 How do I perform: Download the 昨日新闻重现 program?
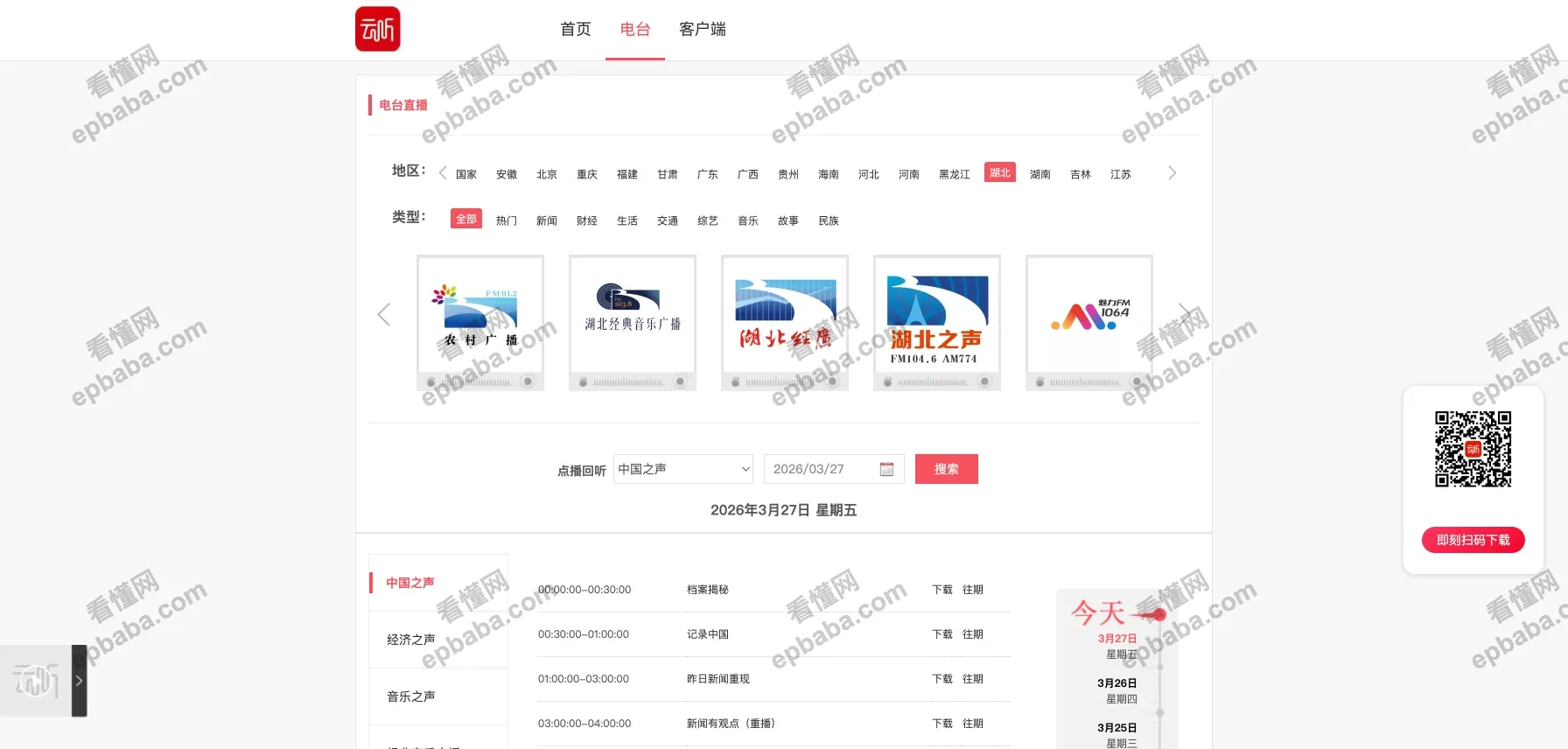coord(942,679)
